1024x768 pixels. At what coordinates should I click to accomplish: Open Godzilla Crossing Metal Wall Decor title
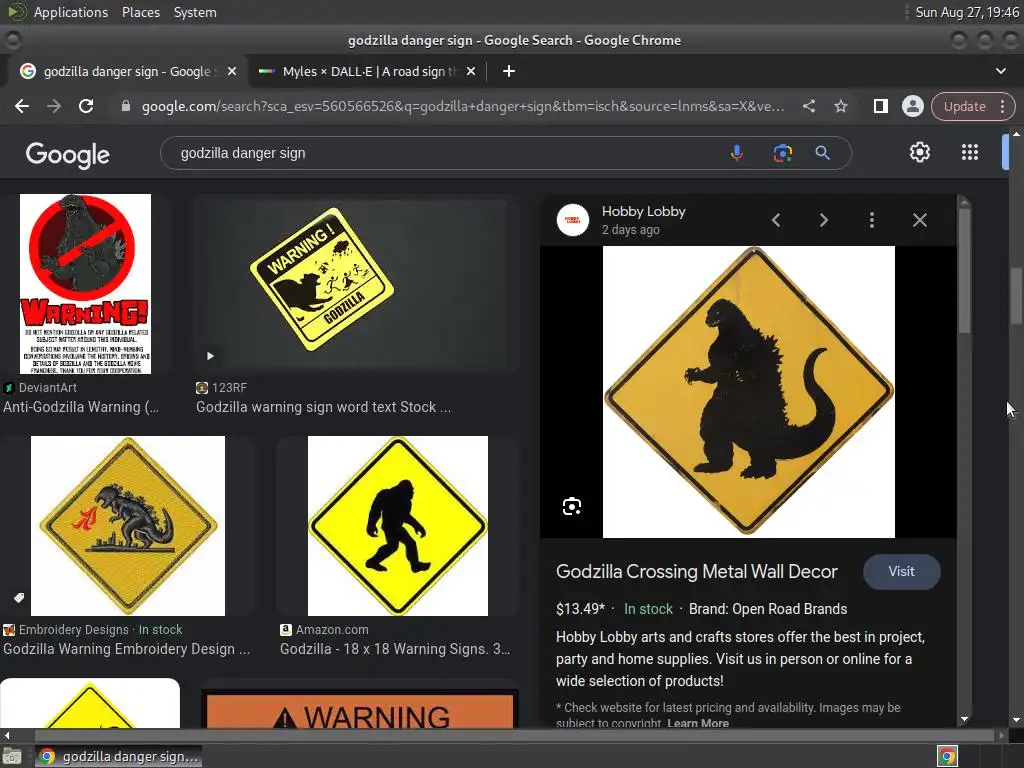pos(696,571)
